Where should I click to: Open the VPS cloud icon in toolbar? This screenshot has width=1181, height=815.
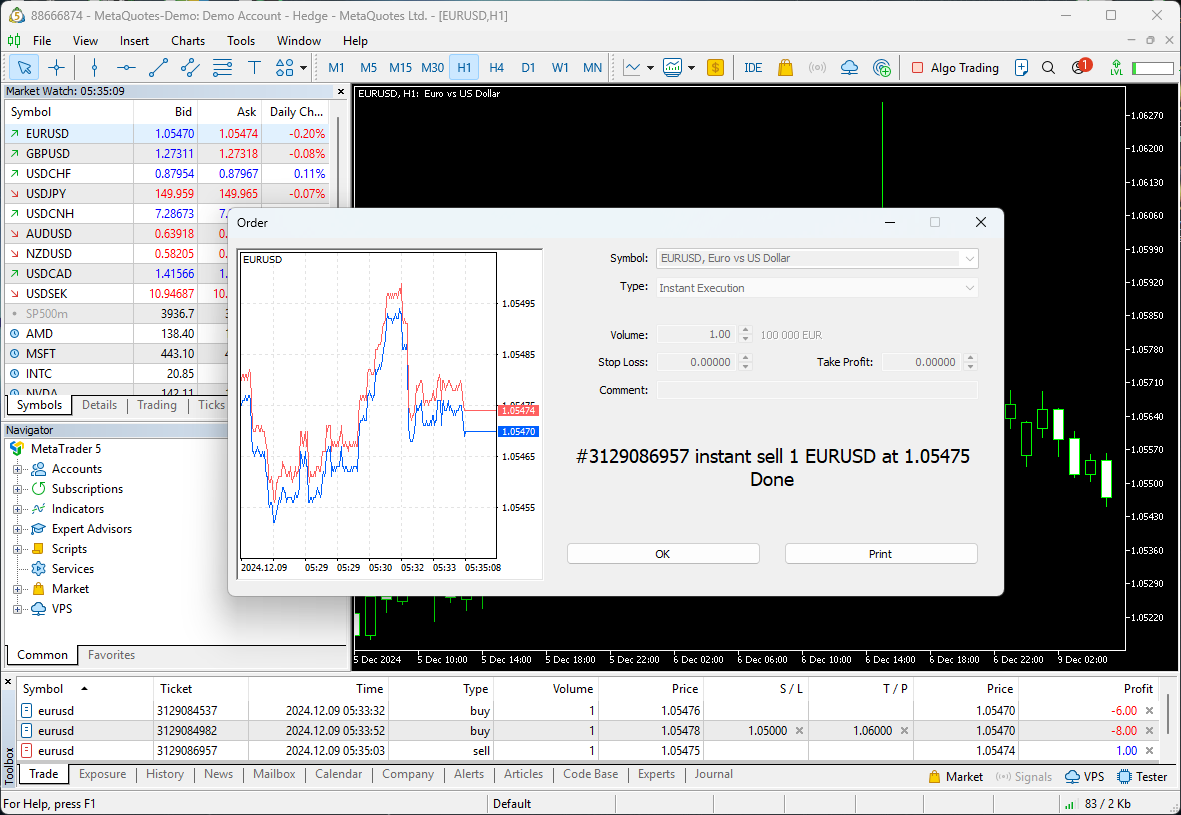[850, 68]
